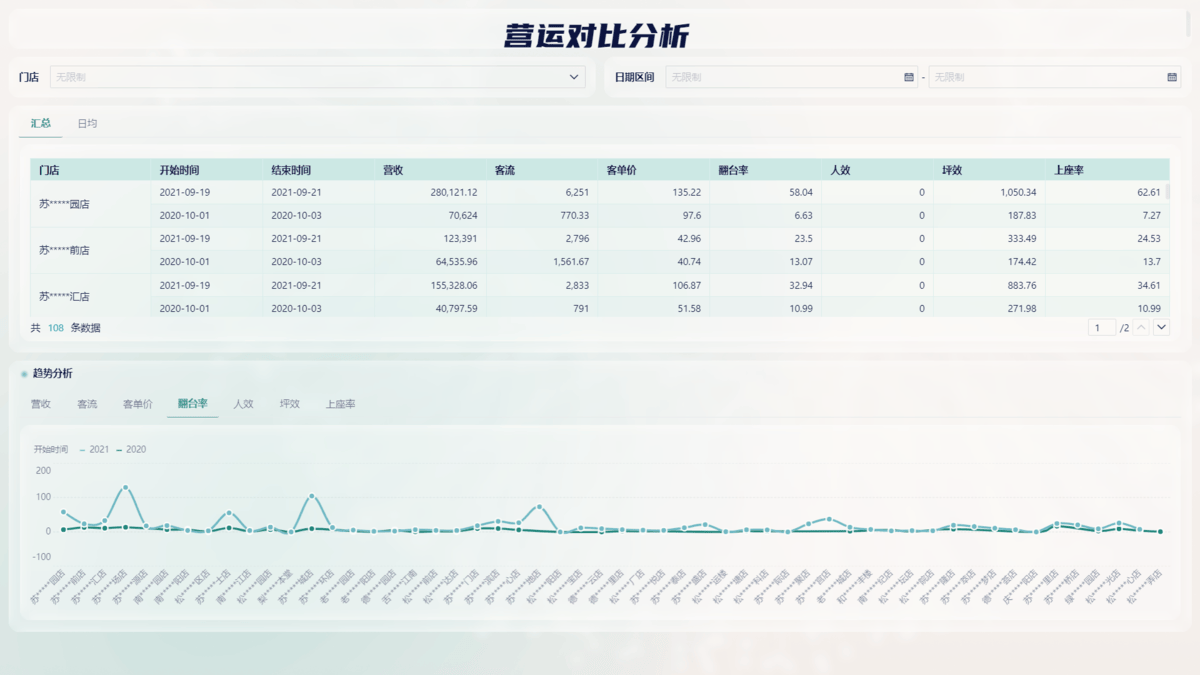Switch to the 日均 tab
The width and height of the screenshot is (1200, 675).
click(87, 123)
